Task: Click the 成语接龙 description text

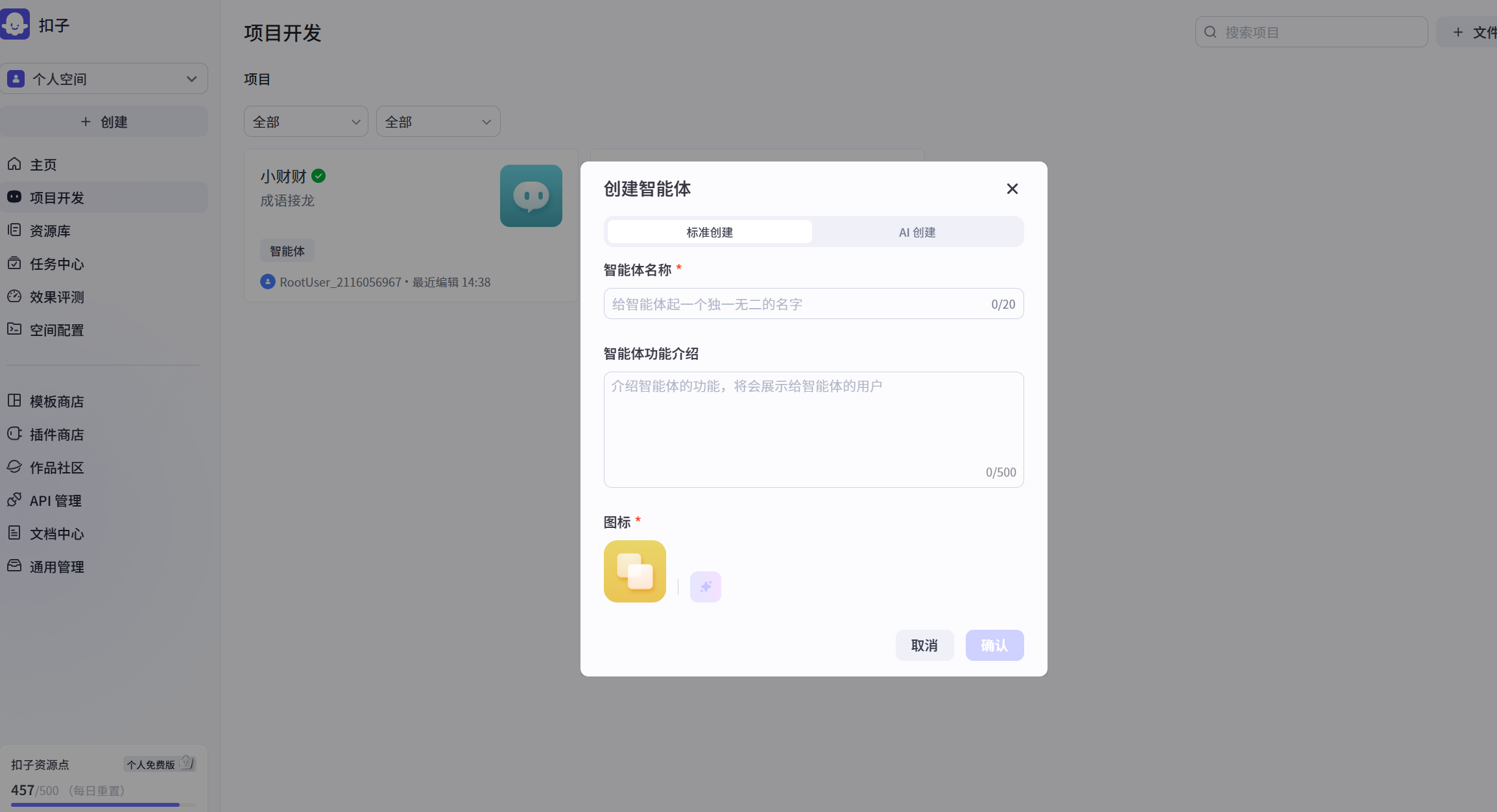Action: 287,200
